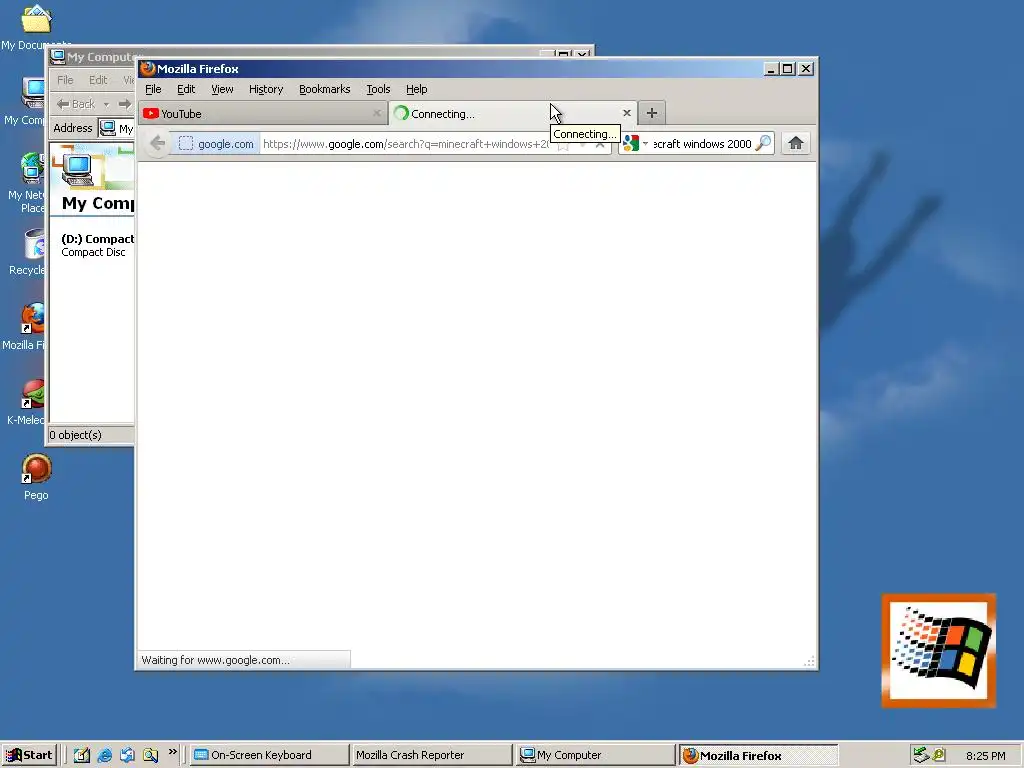Screen dimensions: 1024x768
Task: Click the Windows logo image on desktop
Action: [939, 650]
